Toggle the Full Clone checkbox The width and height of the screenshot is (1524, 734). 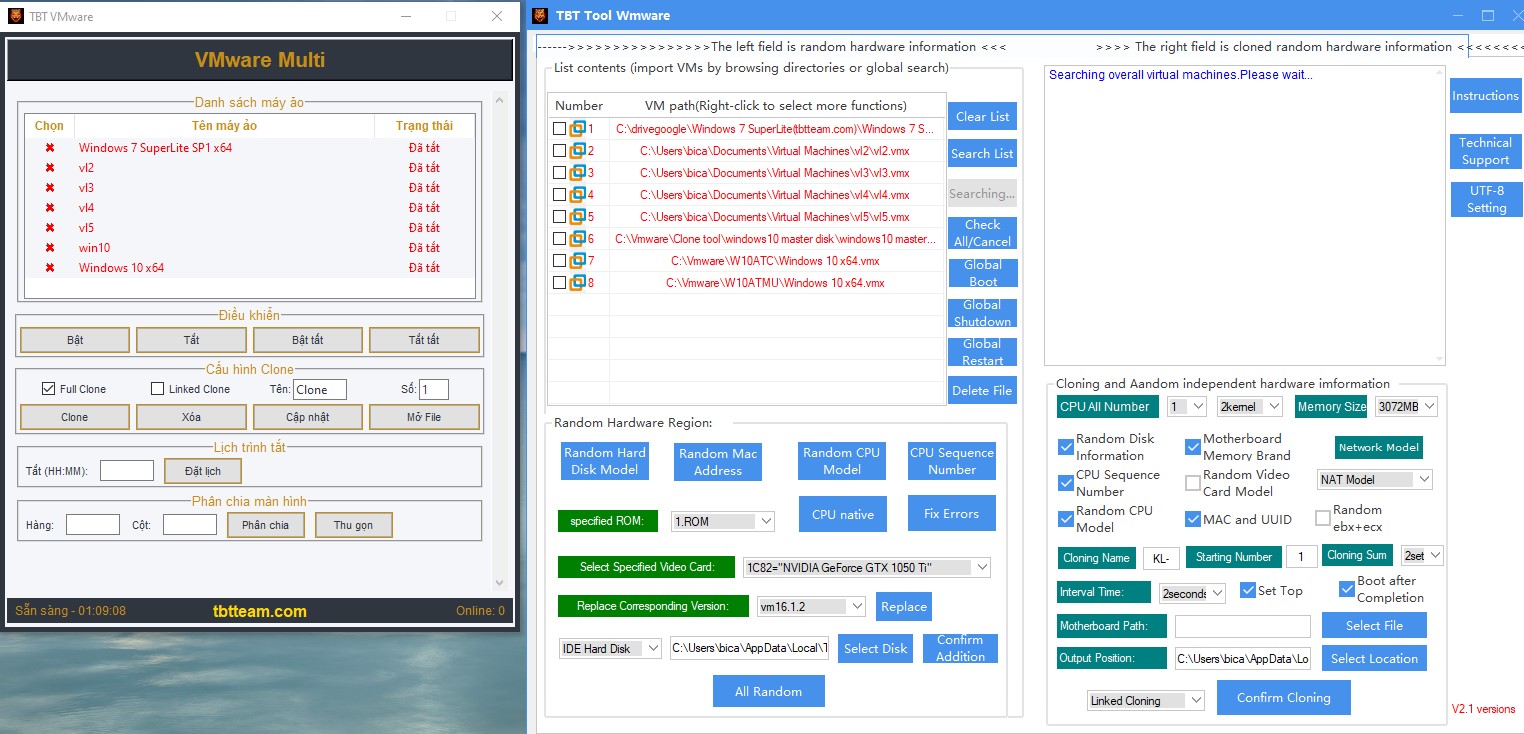tap(48, 389)
